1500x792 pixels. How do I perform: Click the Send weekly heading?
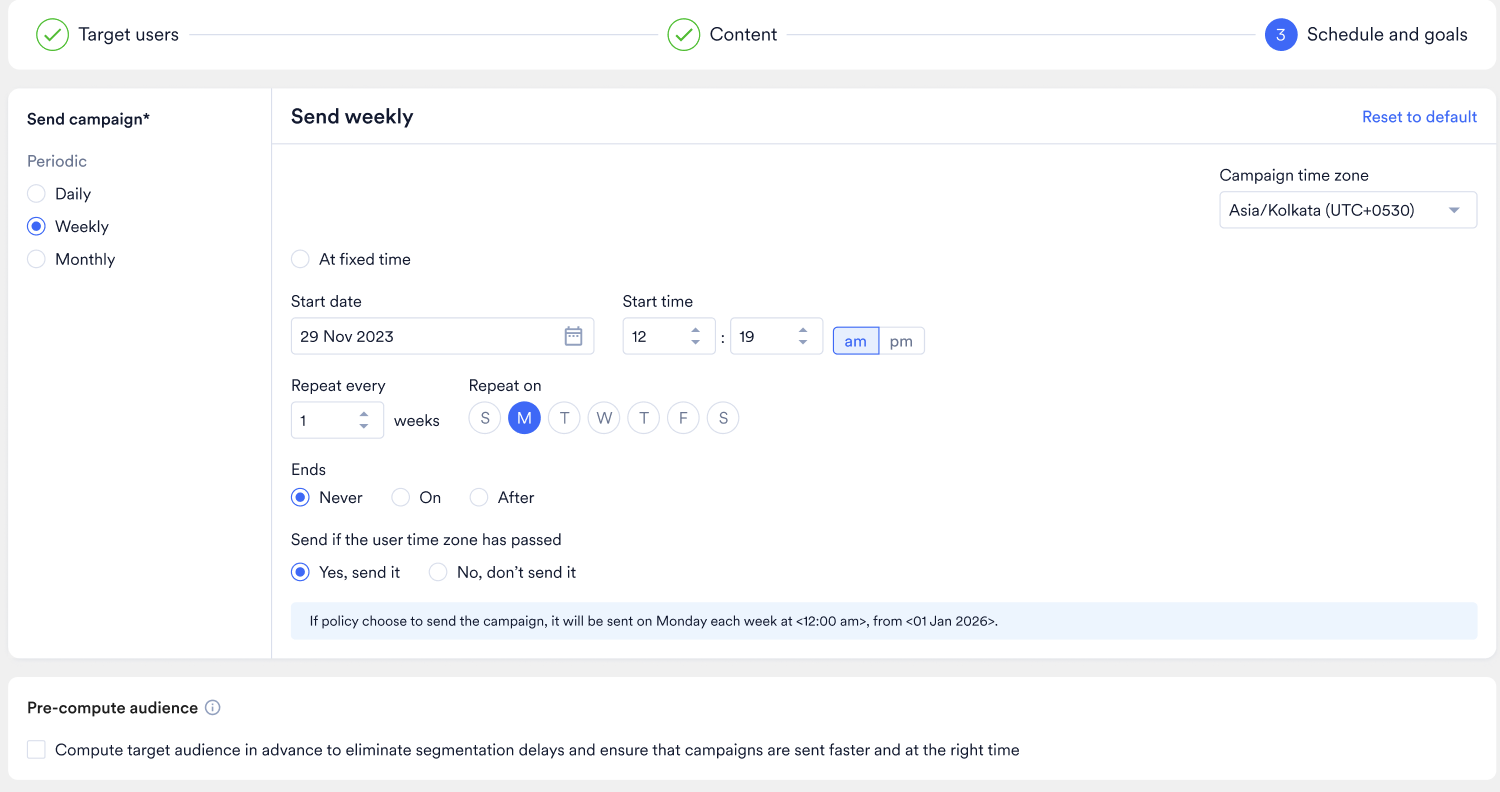352,117
